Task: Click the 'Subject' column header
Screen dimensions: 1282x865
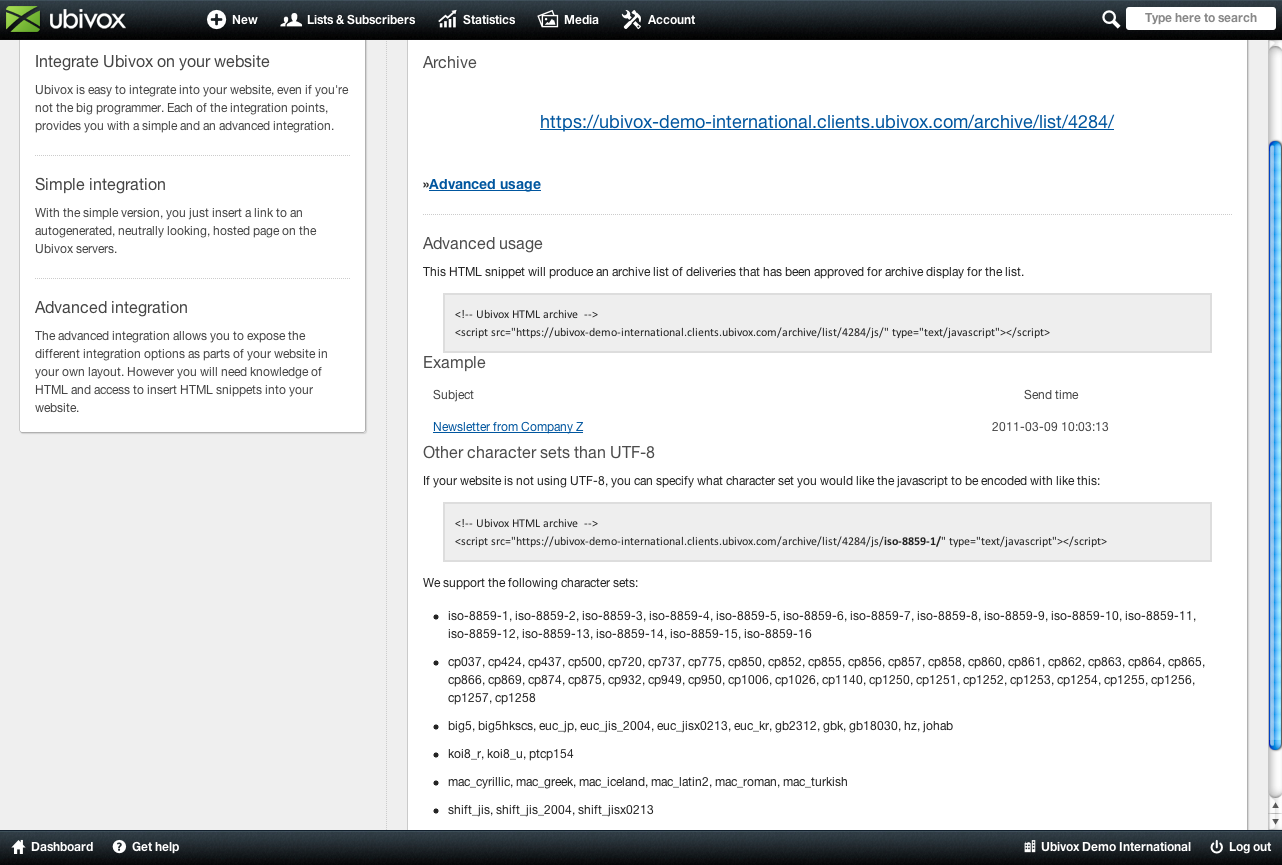Action: [453, 395]
